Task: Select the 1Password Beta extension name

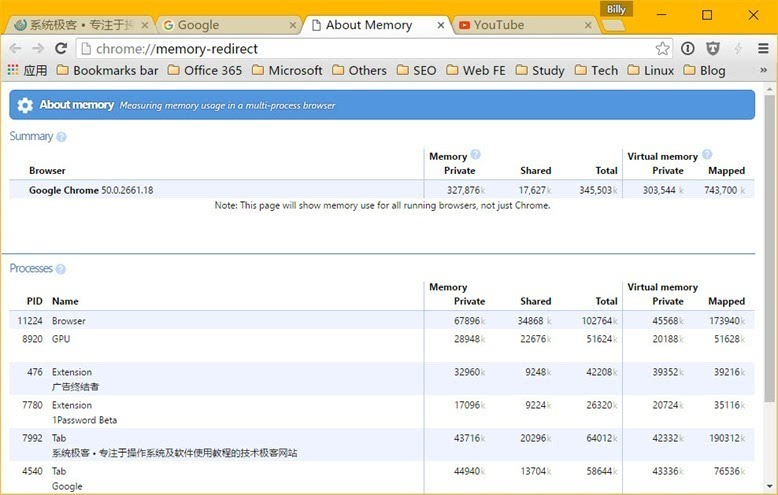Action: tap(84, 420)
